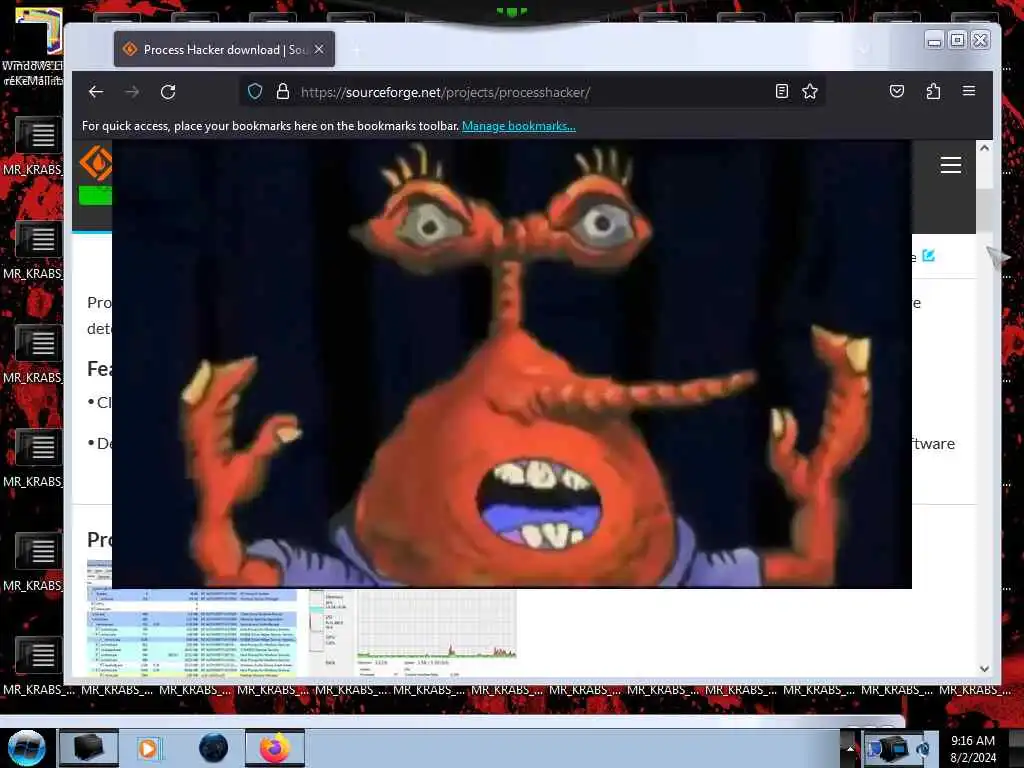
Task: Toggle Reader View in the address bar
Action: [x=782, y=91]
